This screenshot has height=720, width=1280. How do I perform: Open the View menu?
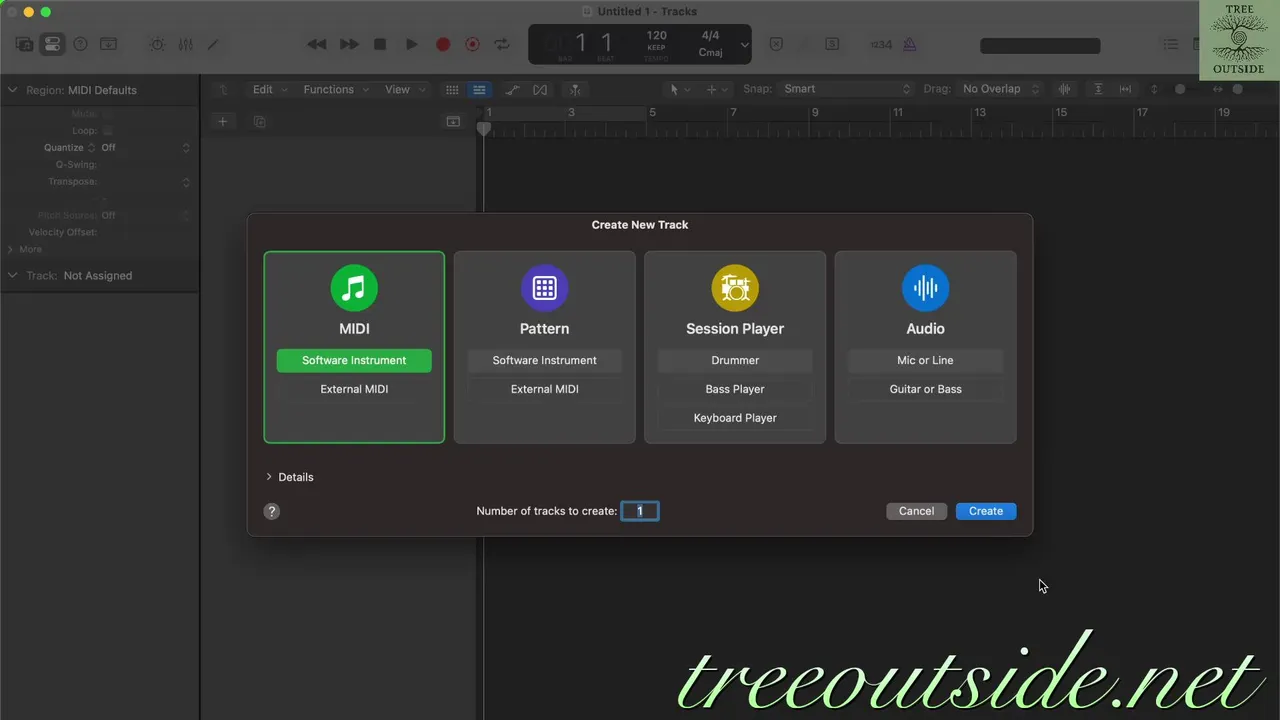tap(404, 89)
